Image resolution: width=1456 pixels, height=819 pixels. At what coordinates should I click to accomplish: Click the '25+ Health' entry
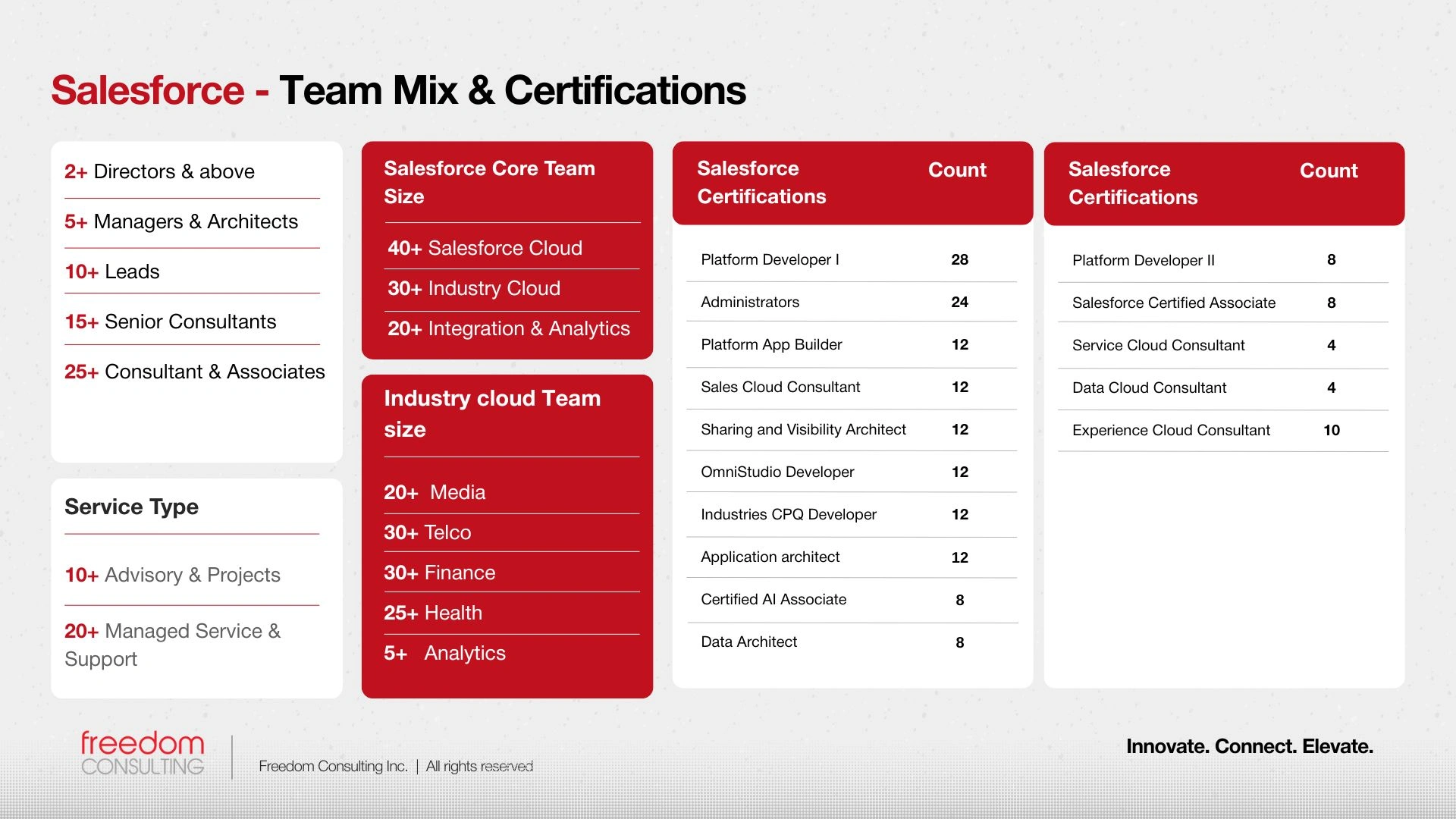433,613
